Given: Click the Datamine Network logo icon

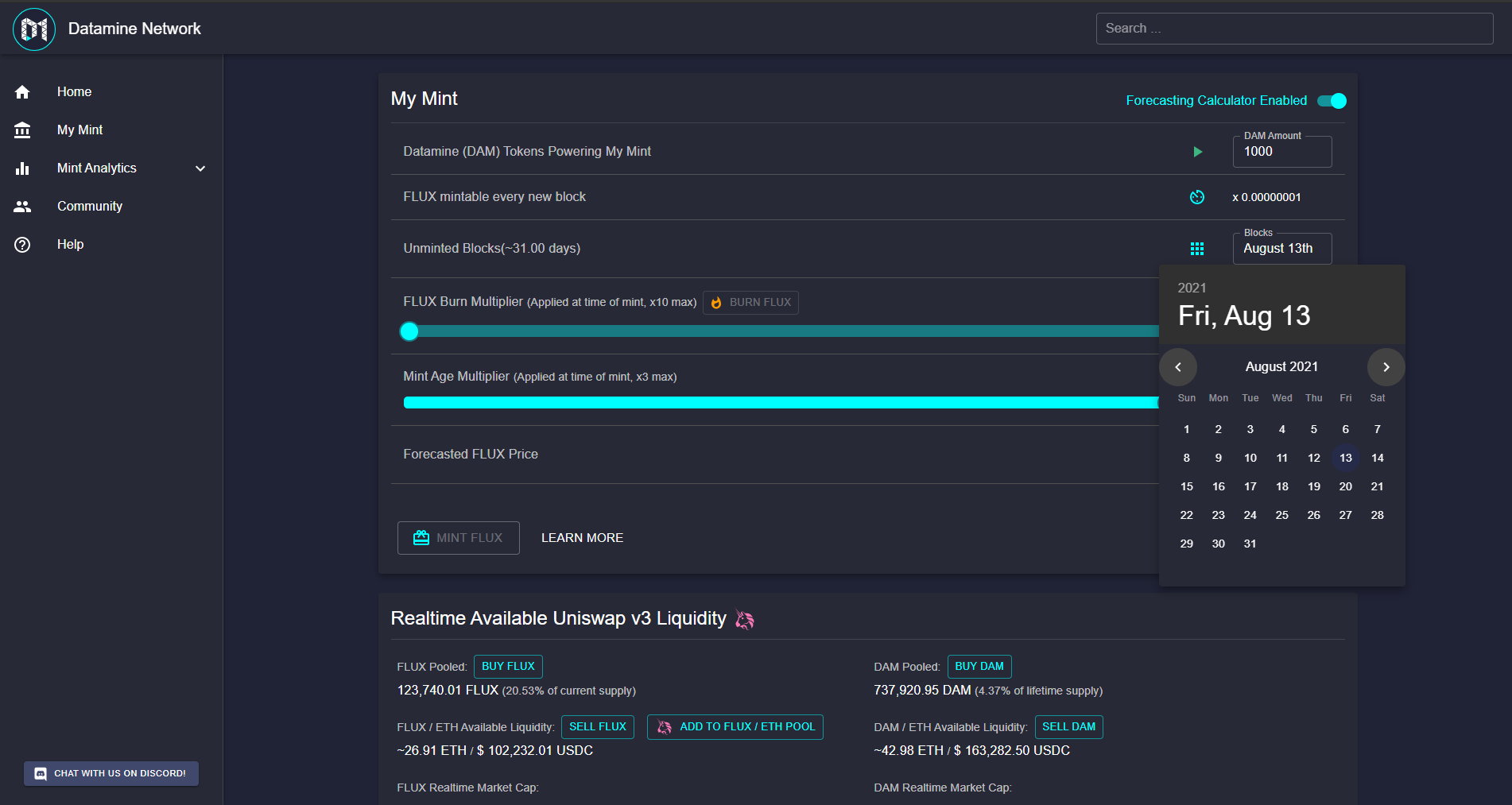Looking at the screenshot, I should (x=34, y=29).
